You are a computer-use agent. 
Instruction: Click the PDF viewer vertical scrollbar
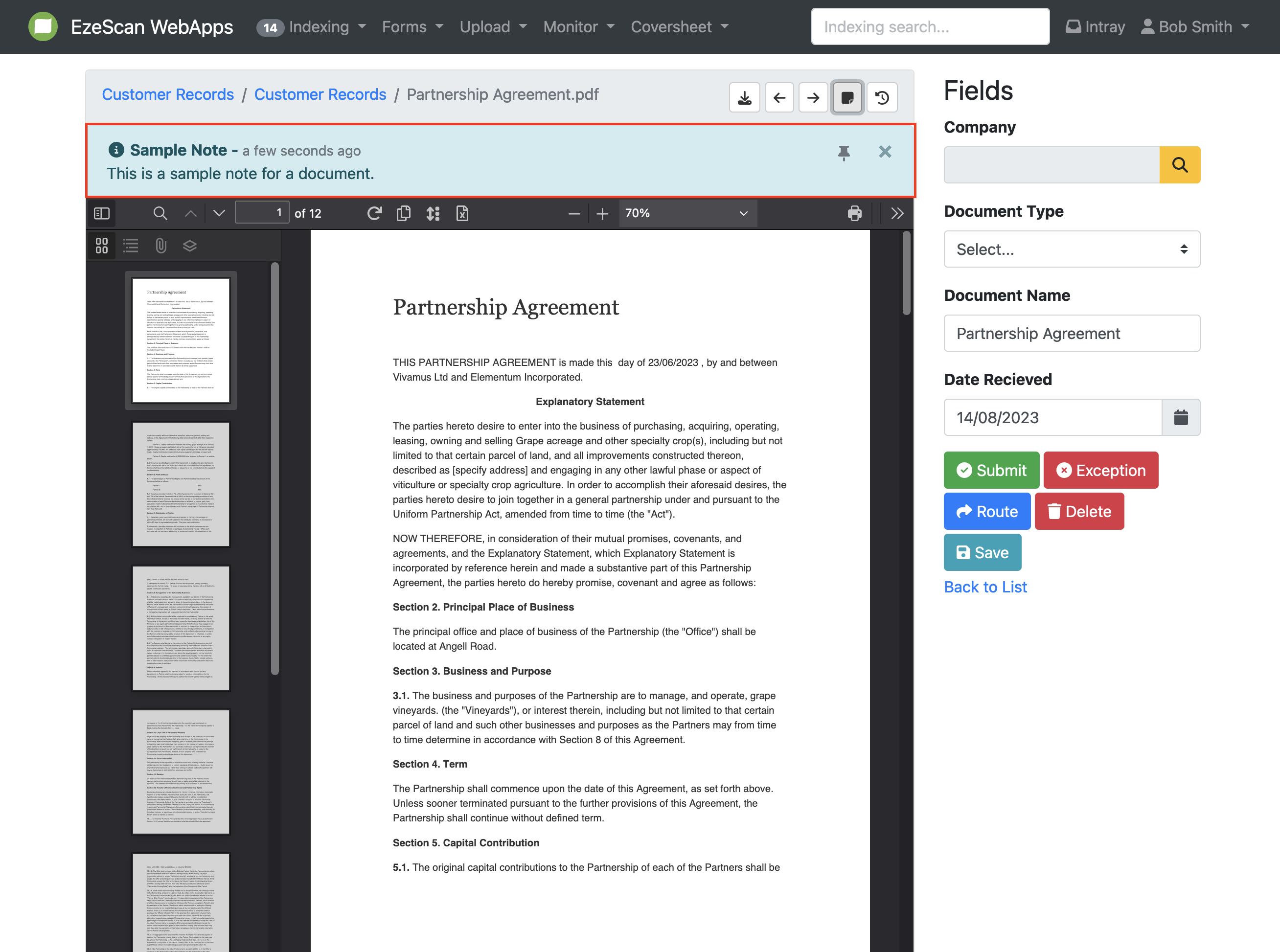[906, 274]
